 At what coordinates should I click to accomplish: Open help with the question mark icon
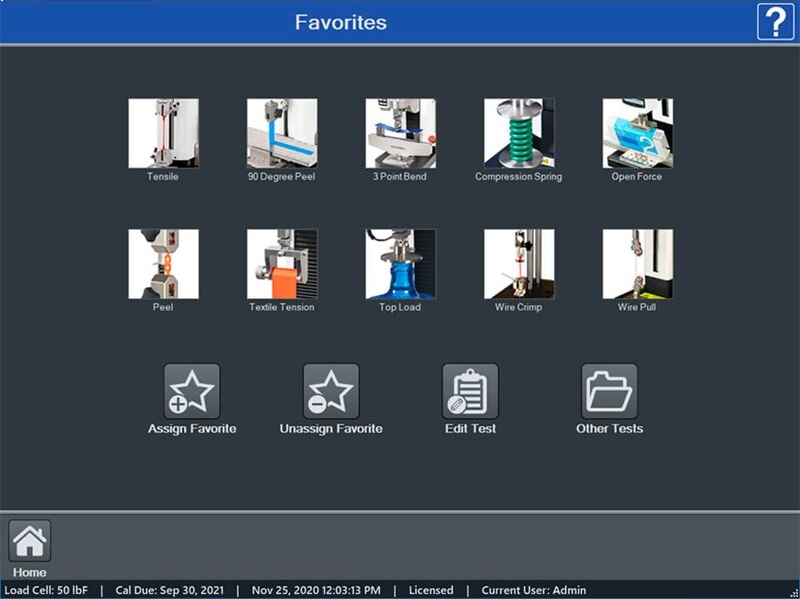775,22
